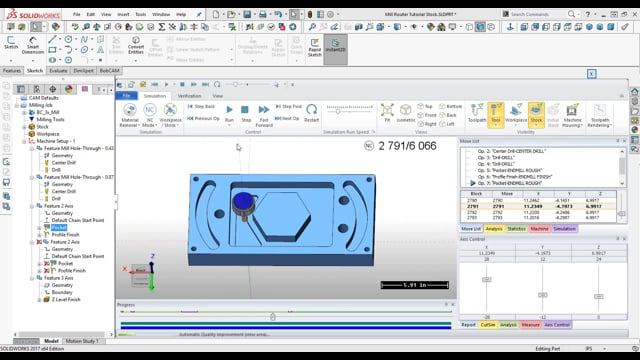
Task: Expand the BC_3x_Mill machine node
Action: (24, 112)
